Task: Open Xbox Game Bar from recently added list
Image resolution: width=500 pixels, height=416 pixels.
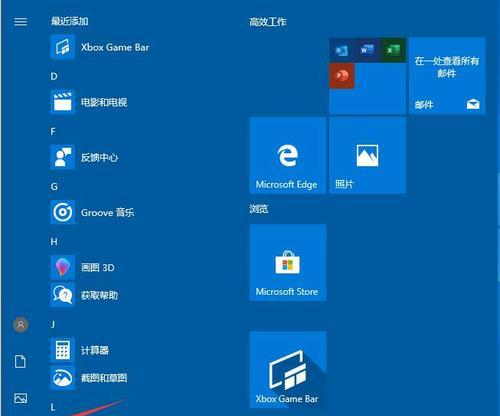Action: coord(100,47)
